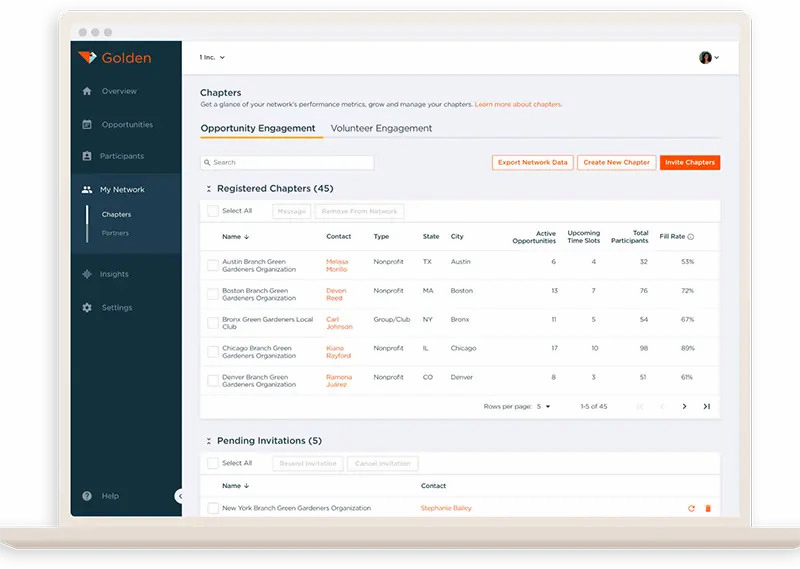Toggle Select All for Registered Chapters
Image resolution: width=800 pixels, height=569 pixels.
(x=213, y=211)
